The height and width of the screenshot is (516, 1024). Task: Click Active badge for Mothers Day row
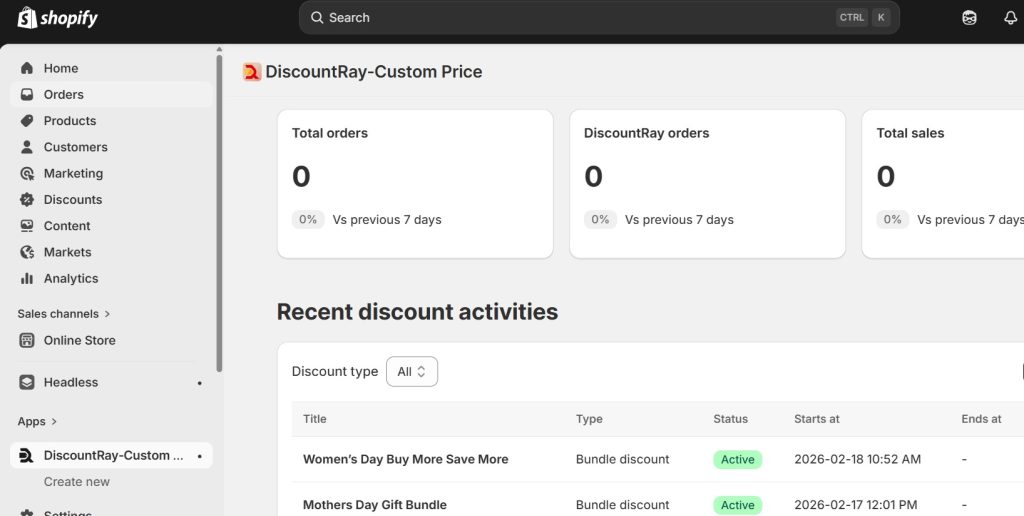pyautogui.click(x=737, y=505)
